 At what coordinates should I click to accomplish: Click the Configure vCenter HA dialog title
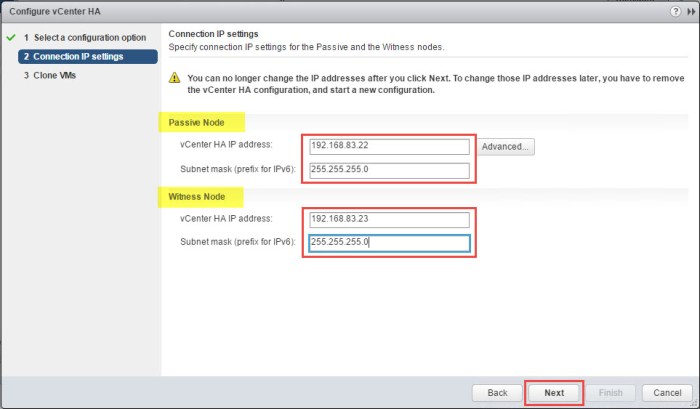(55, 12)
